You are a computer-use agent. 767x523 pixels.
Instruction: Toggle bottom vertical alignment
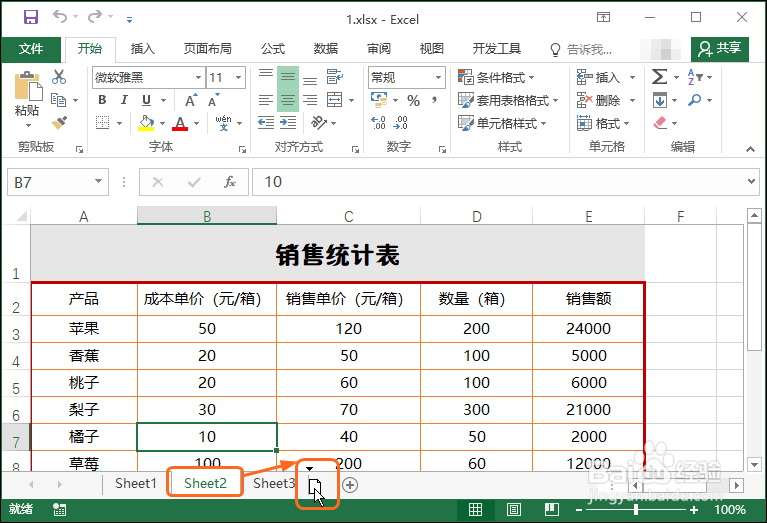tap(310, 81)
